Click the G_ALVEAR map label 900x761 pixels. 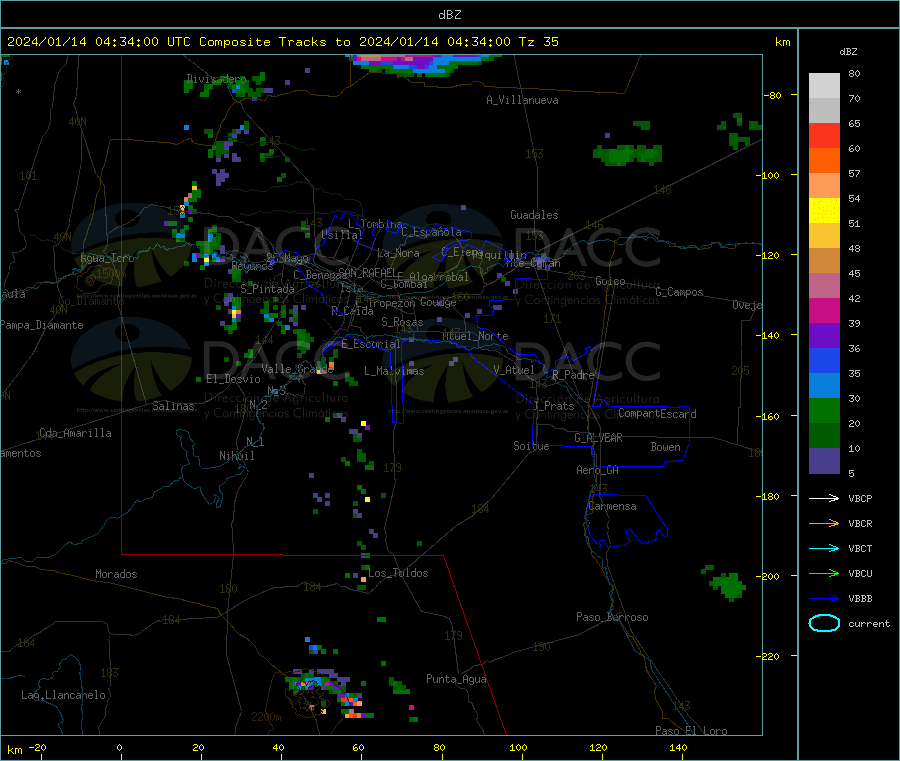pos(598,438)
